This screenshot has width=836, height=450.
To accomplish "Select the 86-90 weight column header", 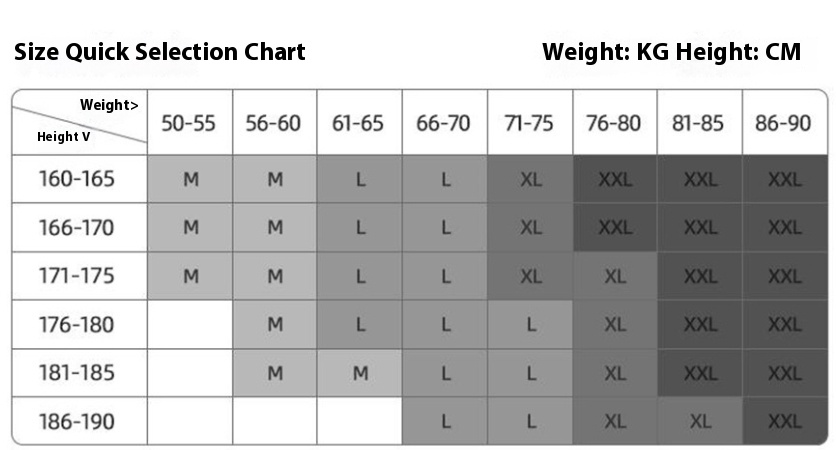I will [785, 123].
